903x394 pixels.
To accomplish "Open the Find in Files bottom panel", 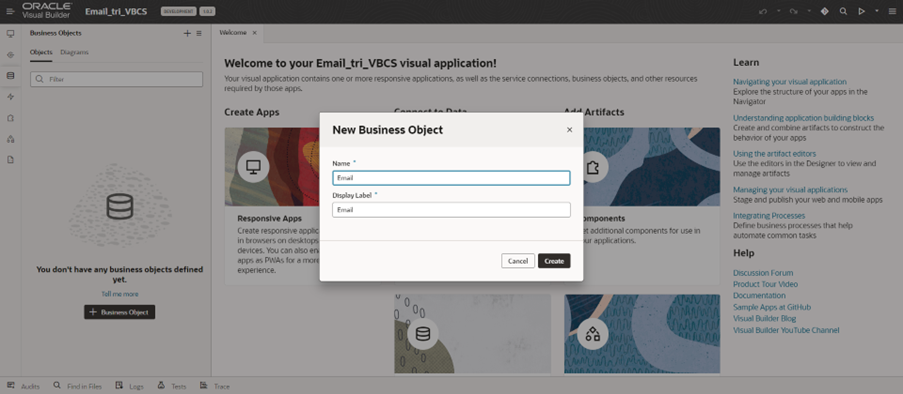I will pos(78,386).
